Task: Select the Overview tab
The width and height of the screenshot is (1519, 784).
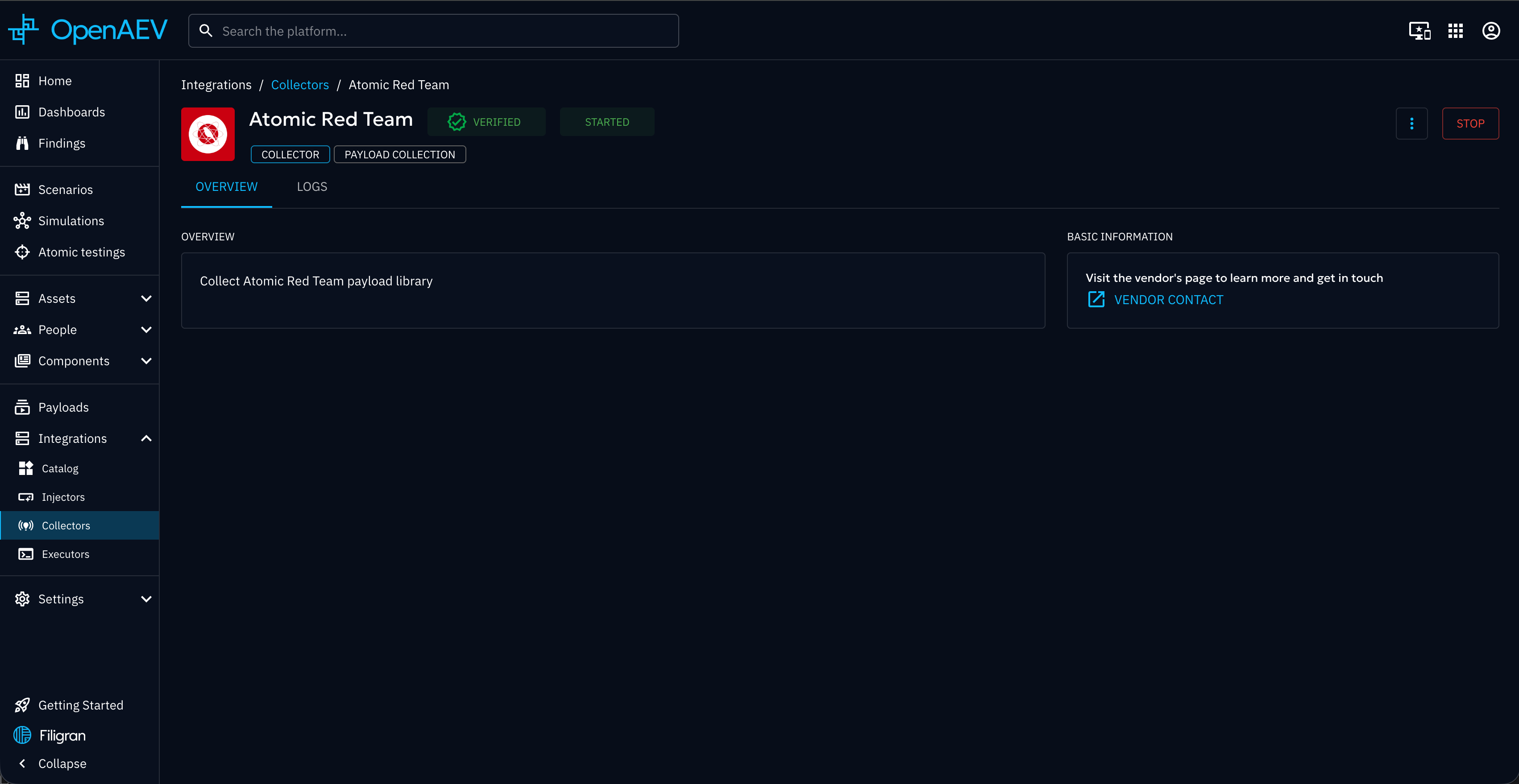Action: click(x=226, y=187)
